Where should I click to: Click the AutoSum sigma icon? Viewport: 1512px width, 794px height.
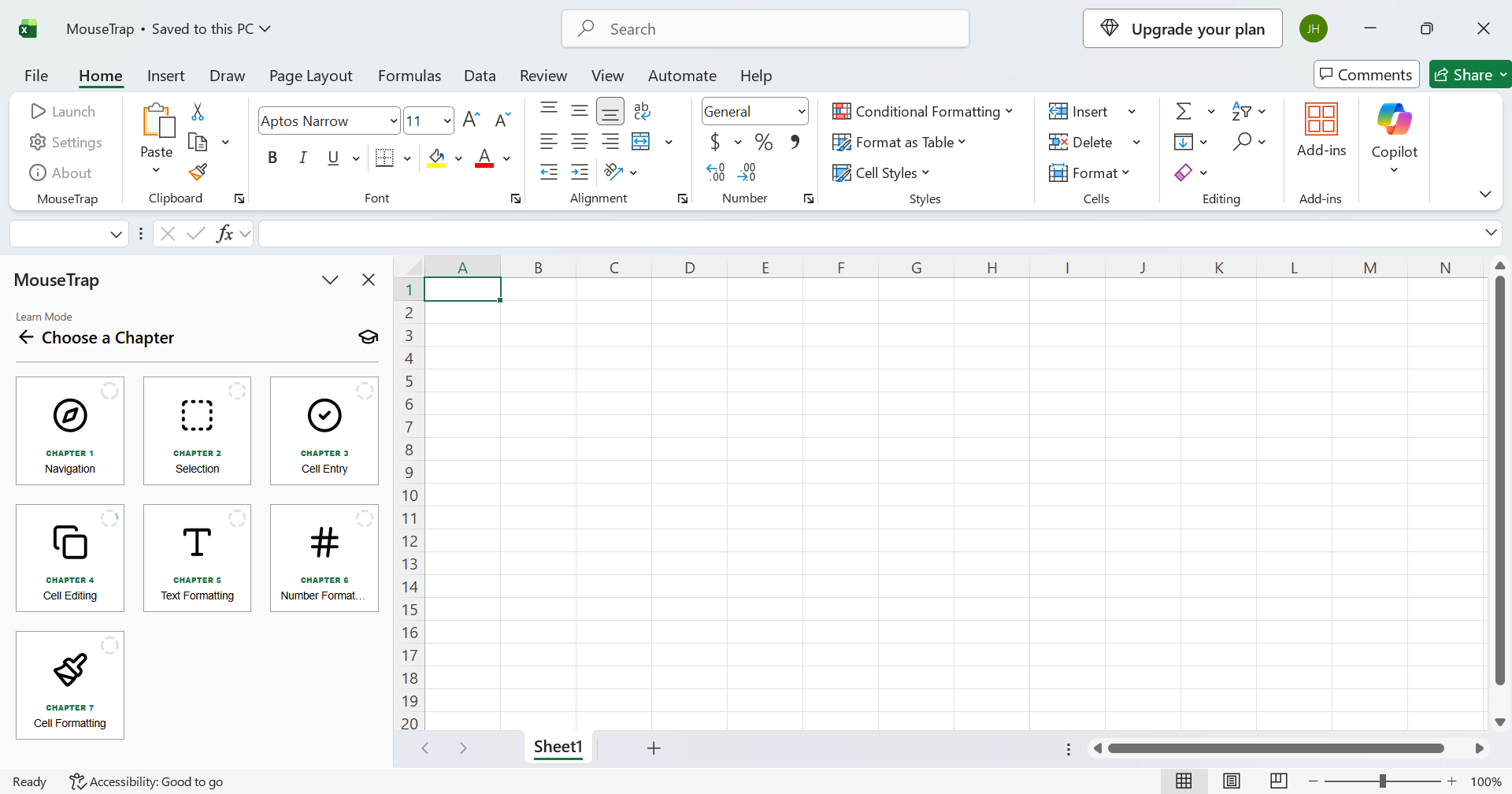(x=1184, y=111)
